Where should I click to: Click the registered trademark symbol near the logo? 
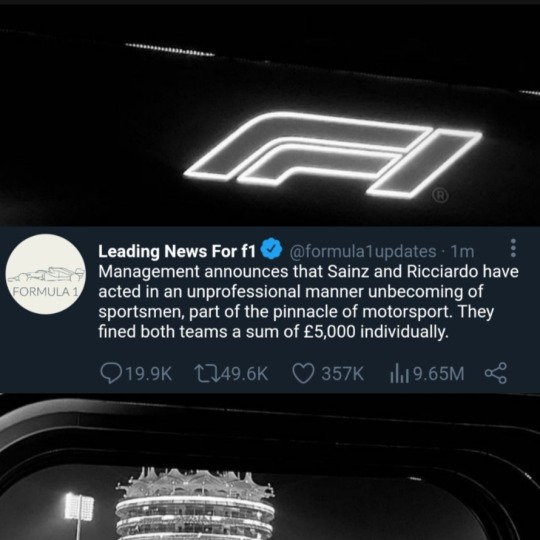point(440,196)
